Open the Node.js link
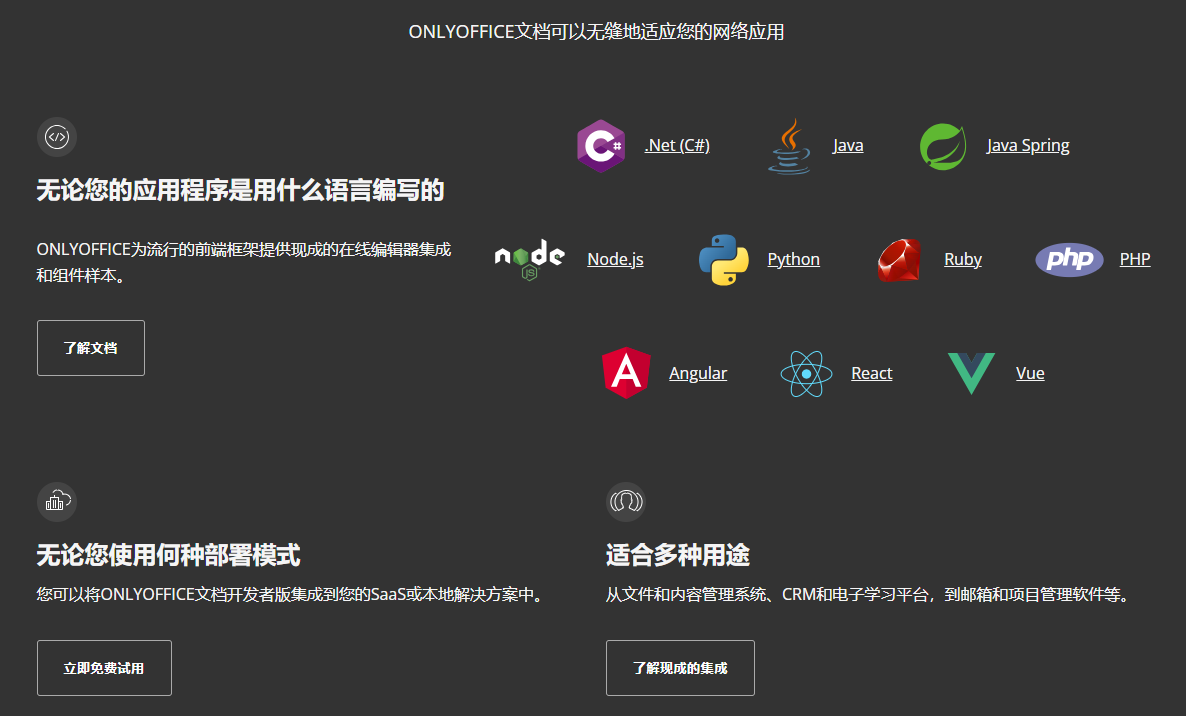1186x716 pixels. (616, 259)
